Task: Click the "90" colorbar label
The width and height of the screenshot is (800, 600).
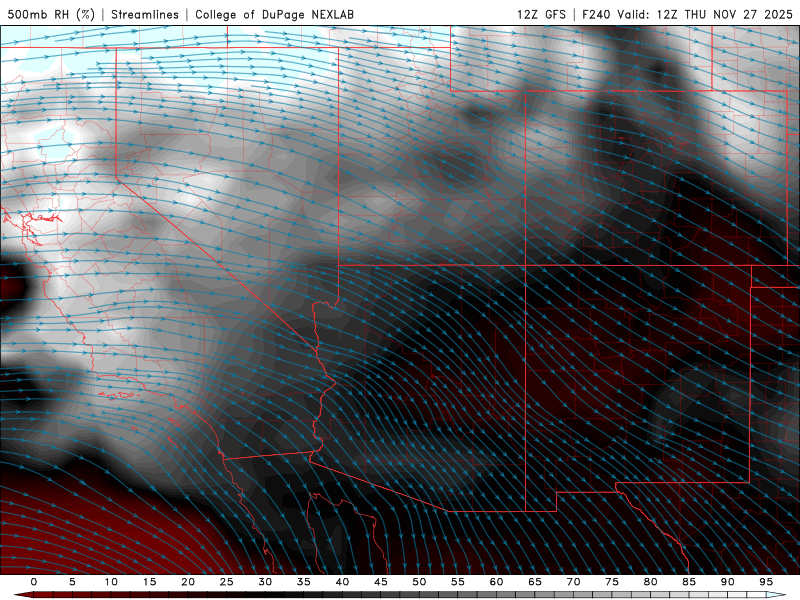Action: pos(728,582)
